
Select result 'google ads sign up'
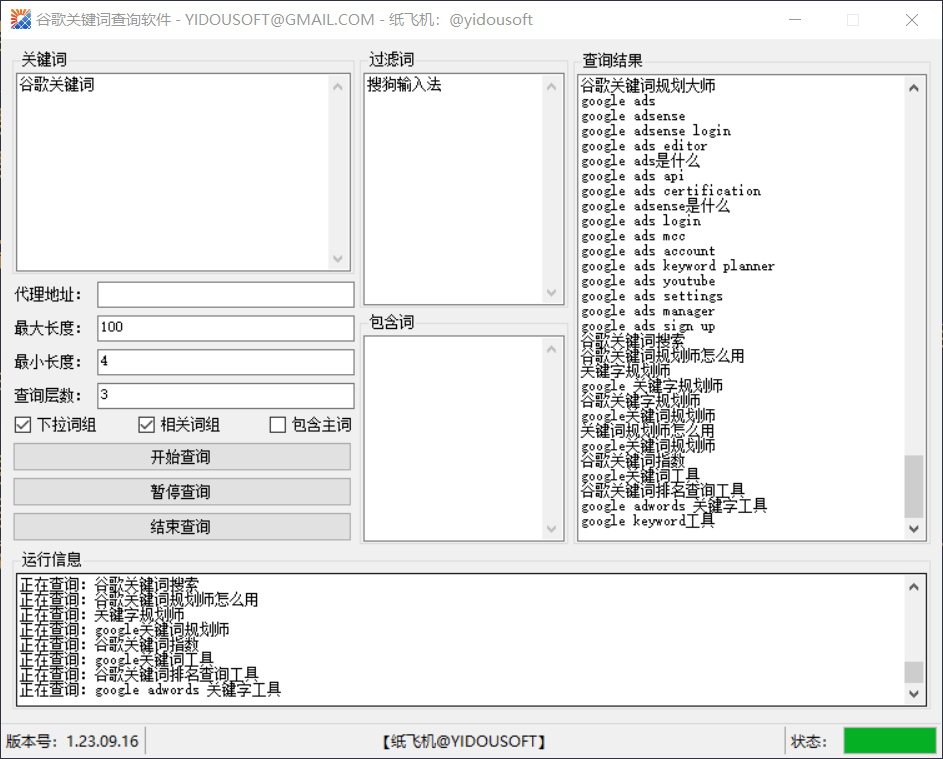click(648, 327)
